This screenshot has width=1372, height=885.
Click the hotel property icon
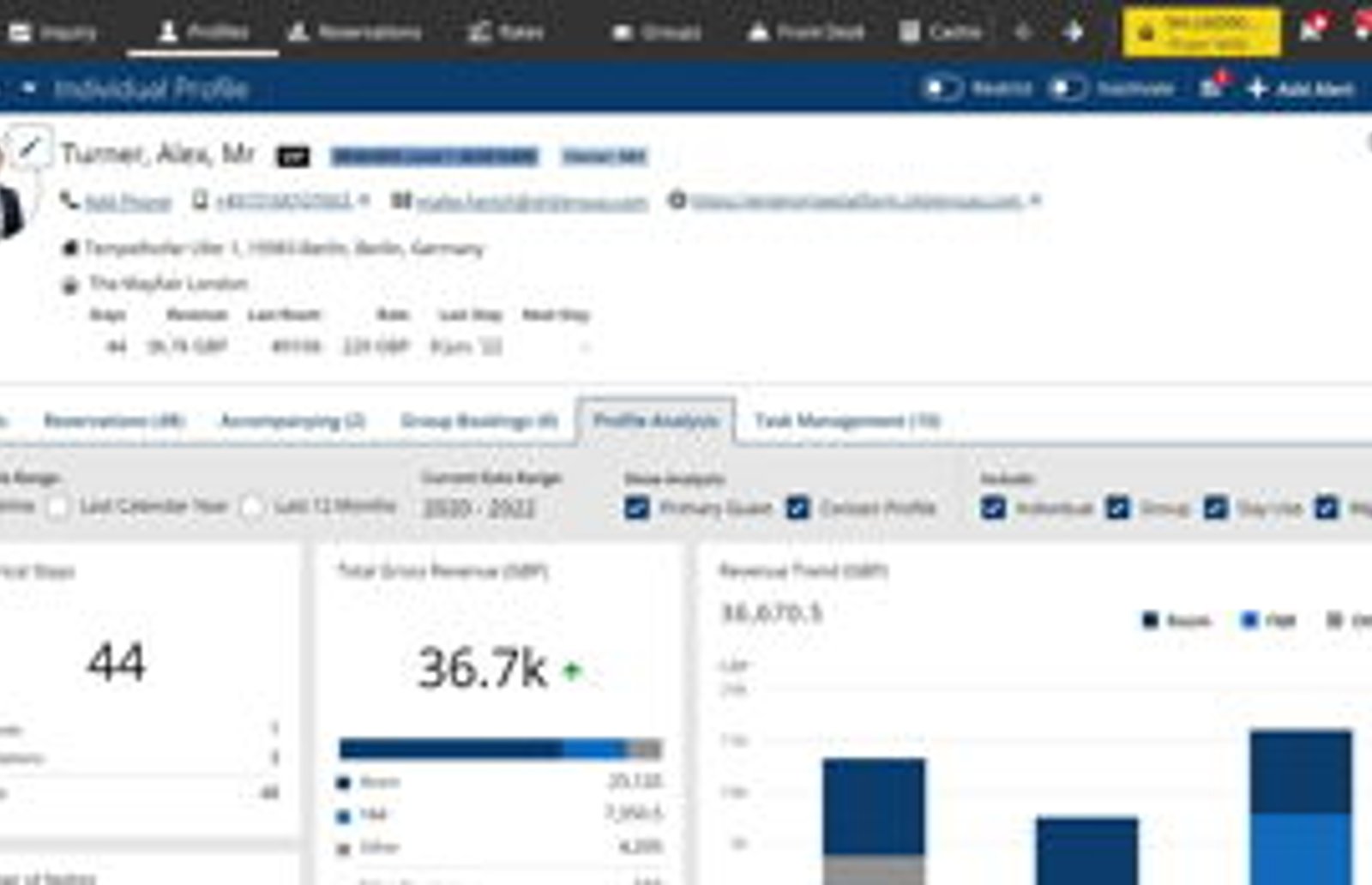(x=70, y=286)
